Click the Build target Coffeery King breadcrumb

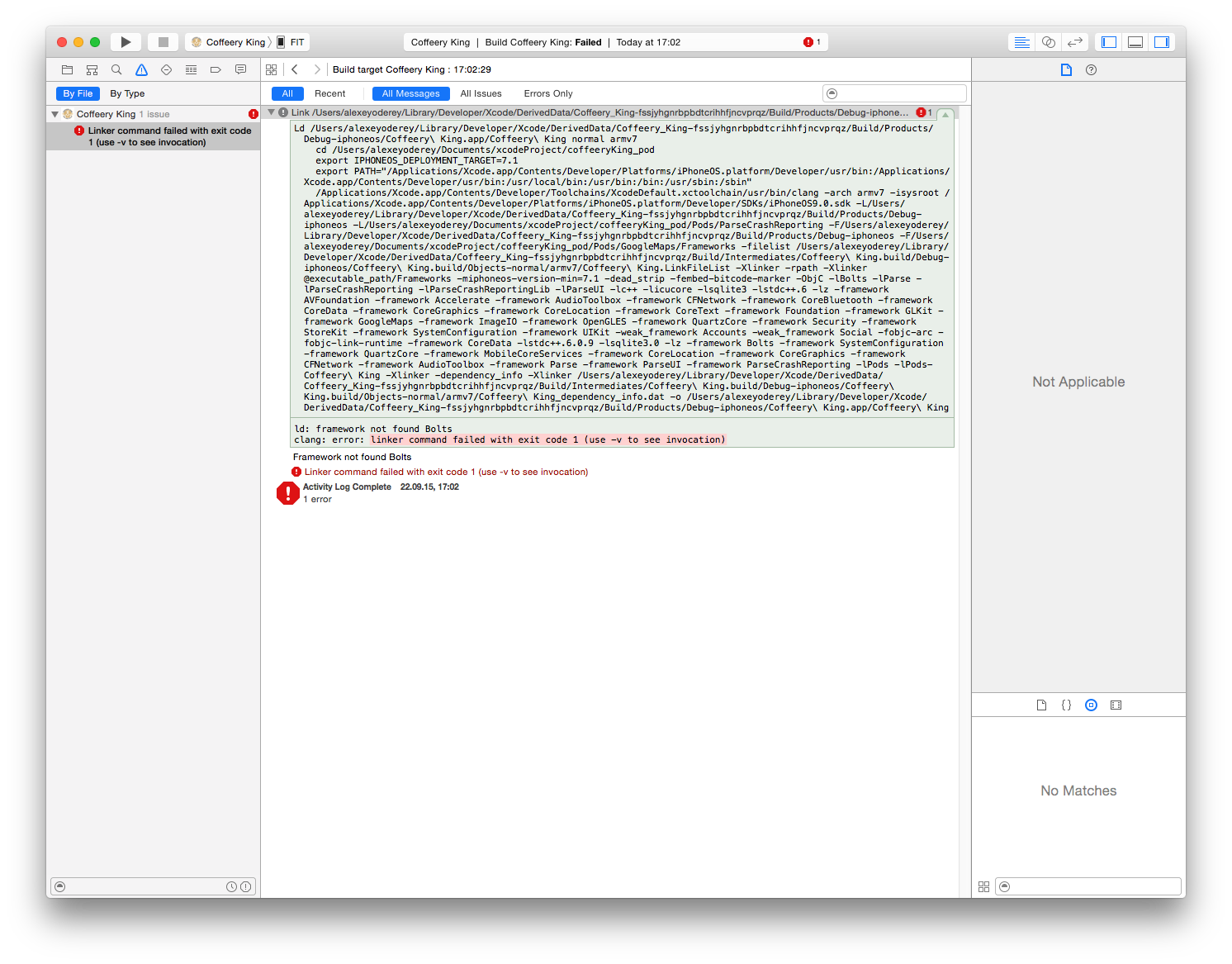click(x=412, y=70)
